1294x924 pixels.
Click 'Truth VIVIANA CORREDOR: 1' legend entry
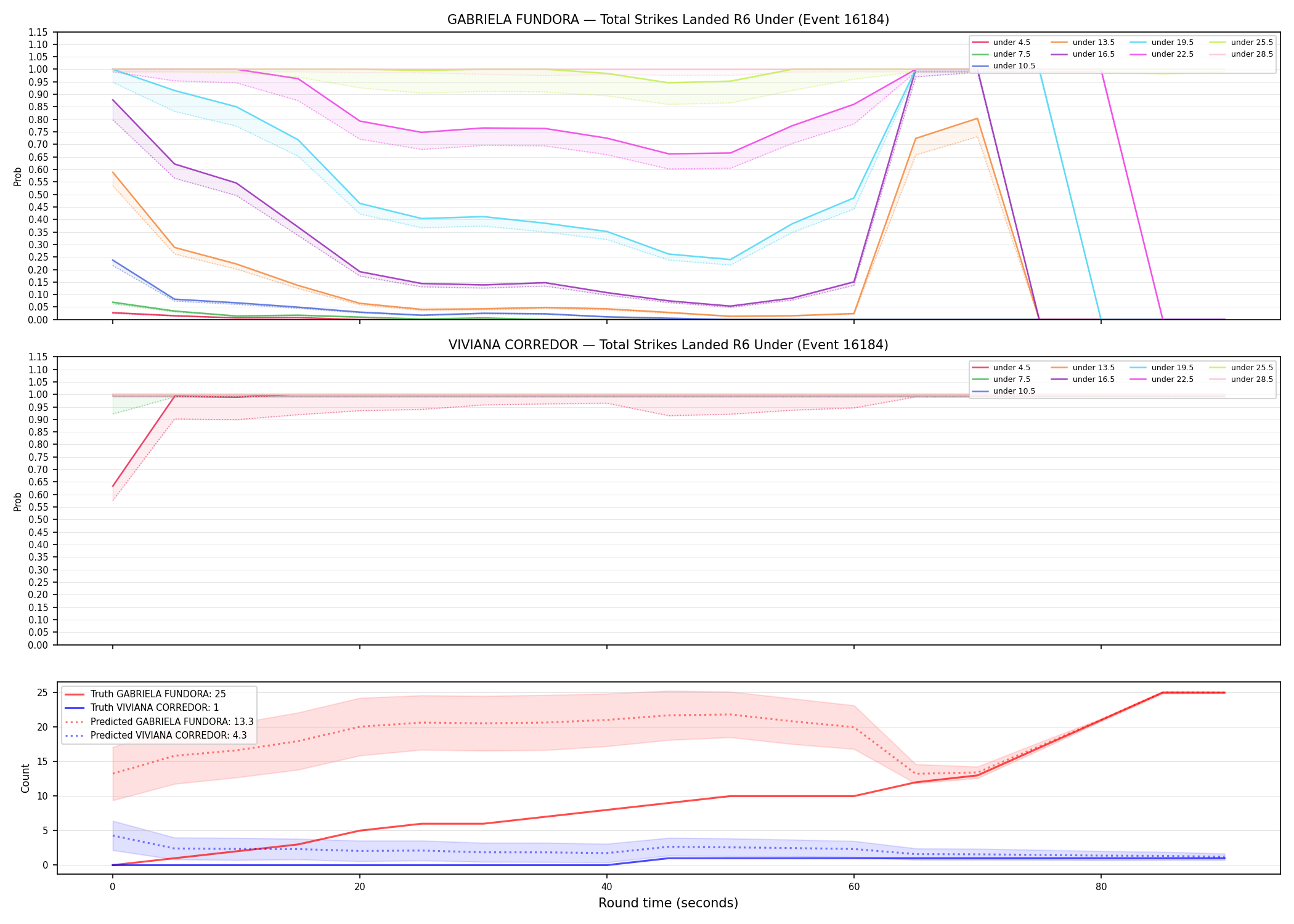point(142,708)
